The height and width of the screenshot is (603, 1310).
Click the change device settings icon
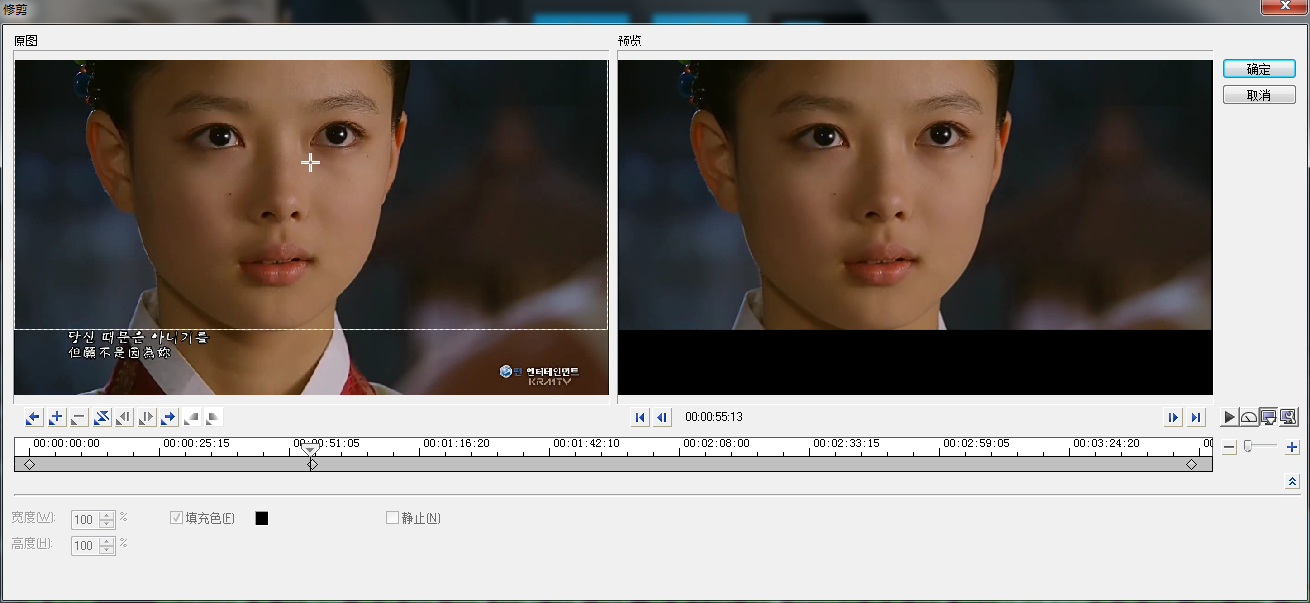coord(1288,417)
